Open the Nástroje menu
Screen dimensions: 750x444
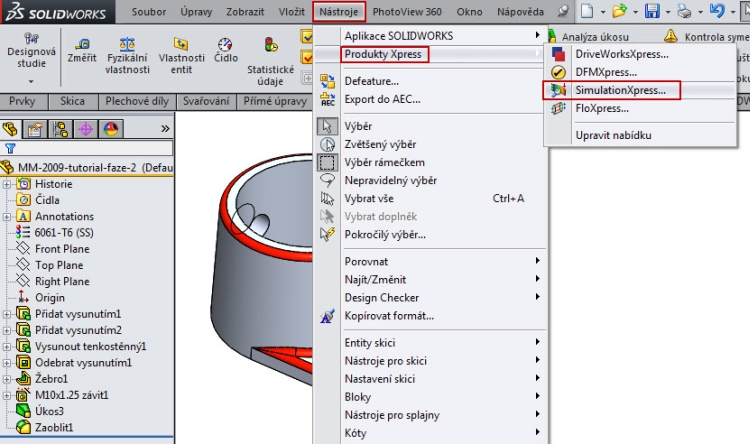point(339,11)
